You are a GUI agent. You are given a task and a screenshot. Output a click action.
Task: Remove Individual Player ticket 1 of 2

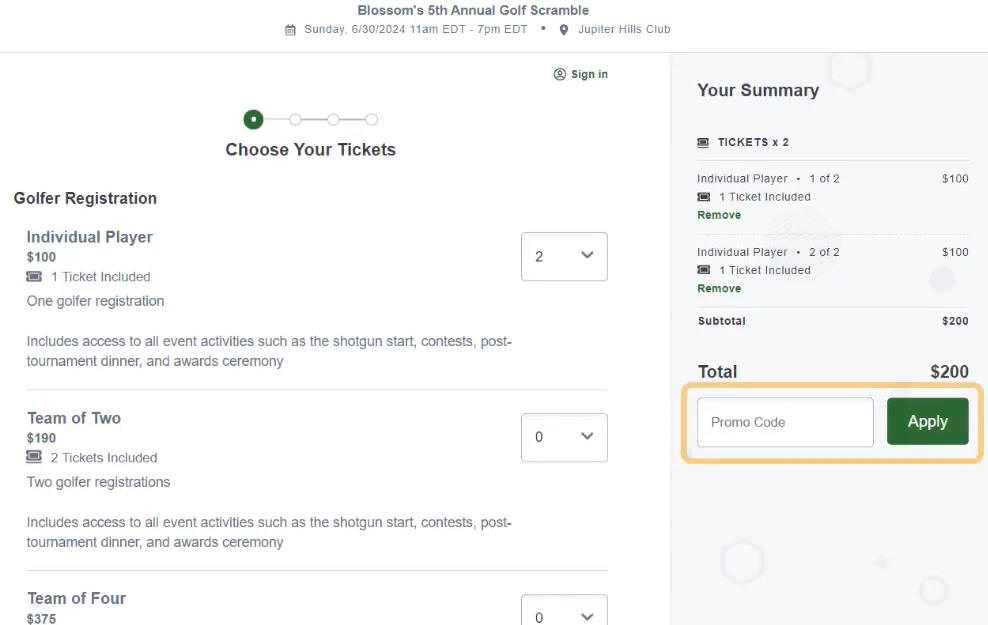tap(719, 215)
